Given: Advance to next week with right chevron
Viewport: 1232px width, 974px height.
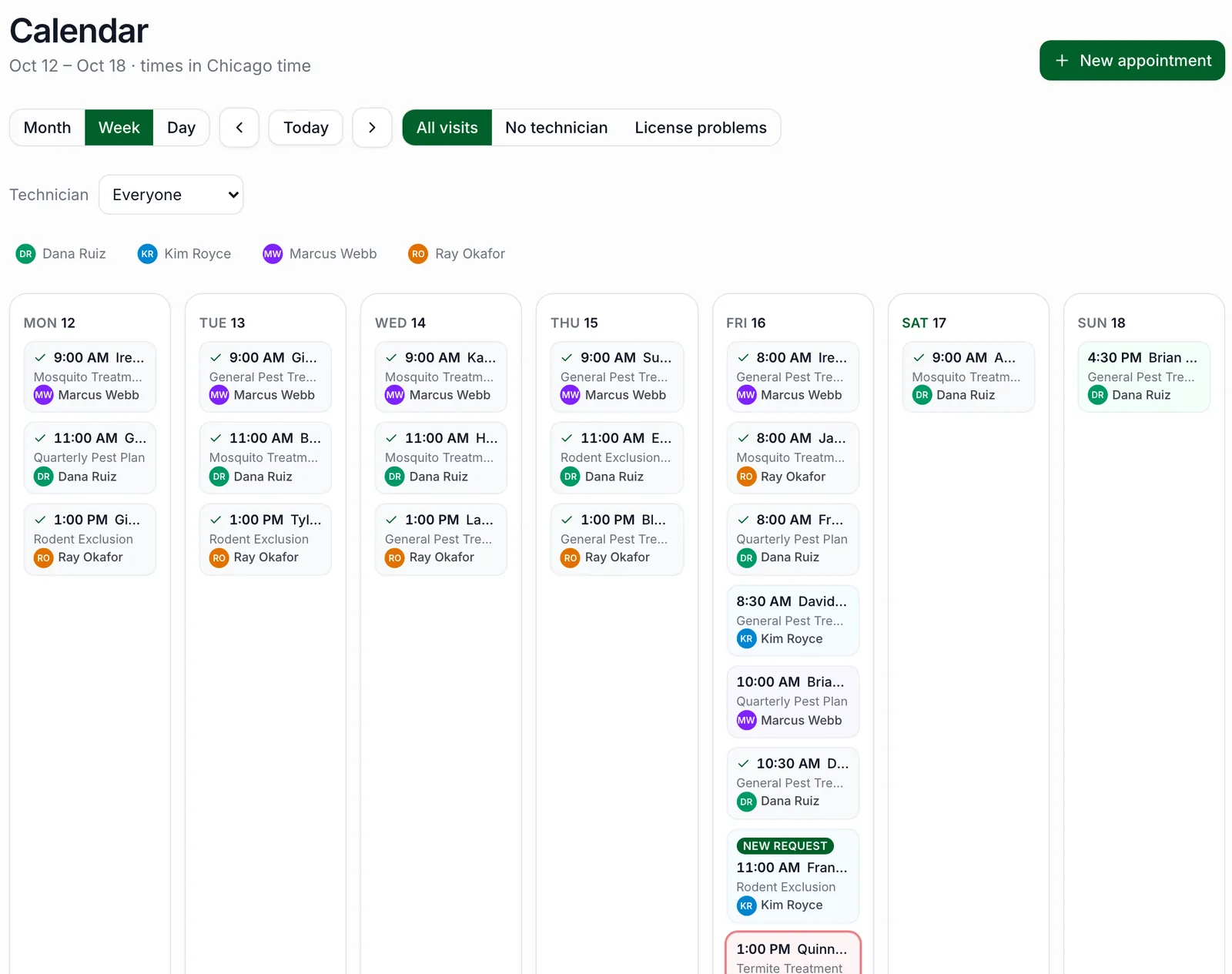Looking at the screenshot, I should [372, 128].
